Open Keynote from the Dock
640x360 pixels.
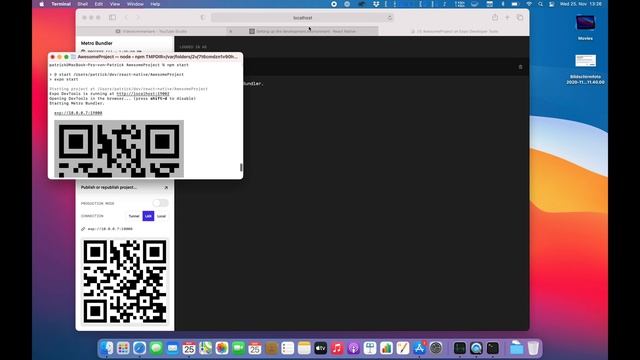pyautogui.click(x=370, y=348)
